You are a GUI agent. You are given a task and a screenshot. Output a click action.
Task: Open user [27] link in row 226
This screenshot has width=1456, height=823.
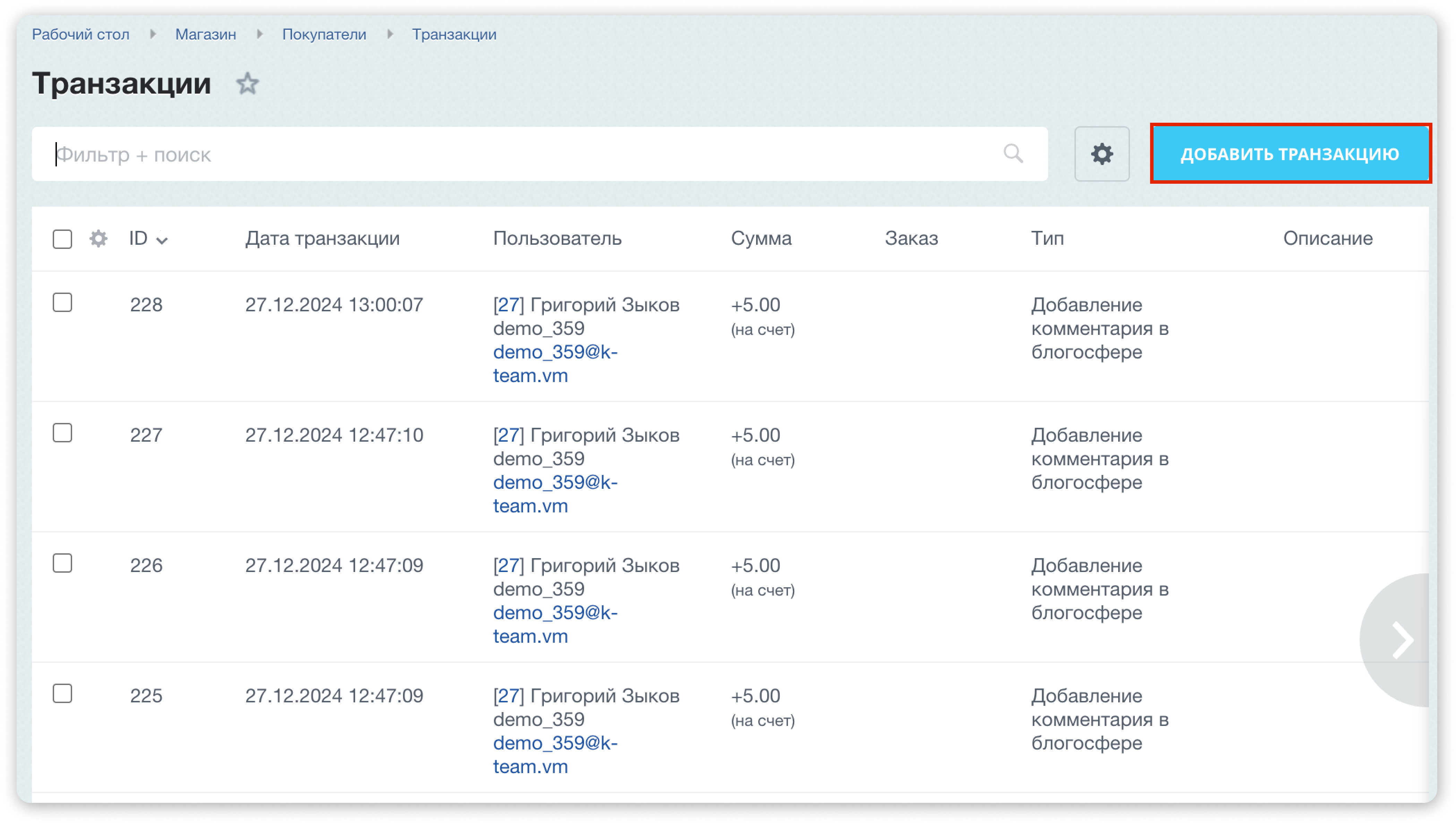click(x=508, y=565)
